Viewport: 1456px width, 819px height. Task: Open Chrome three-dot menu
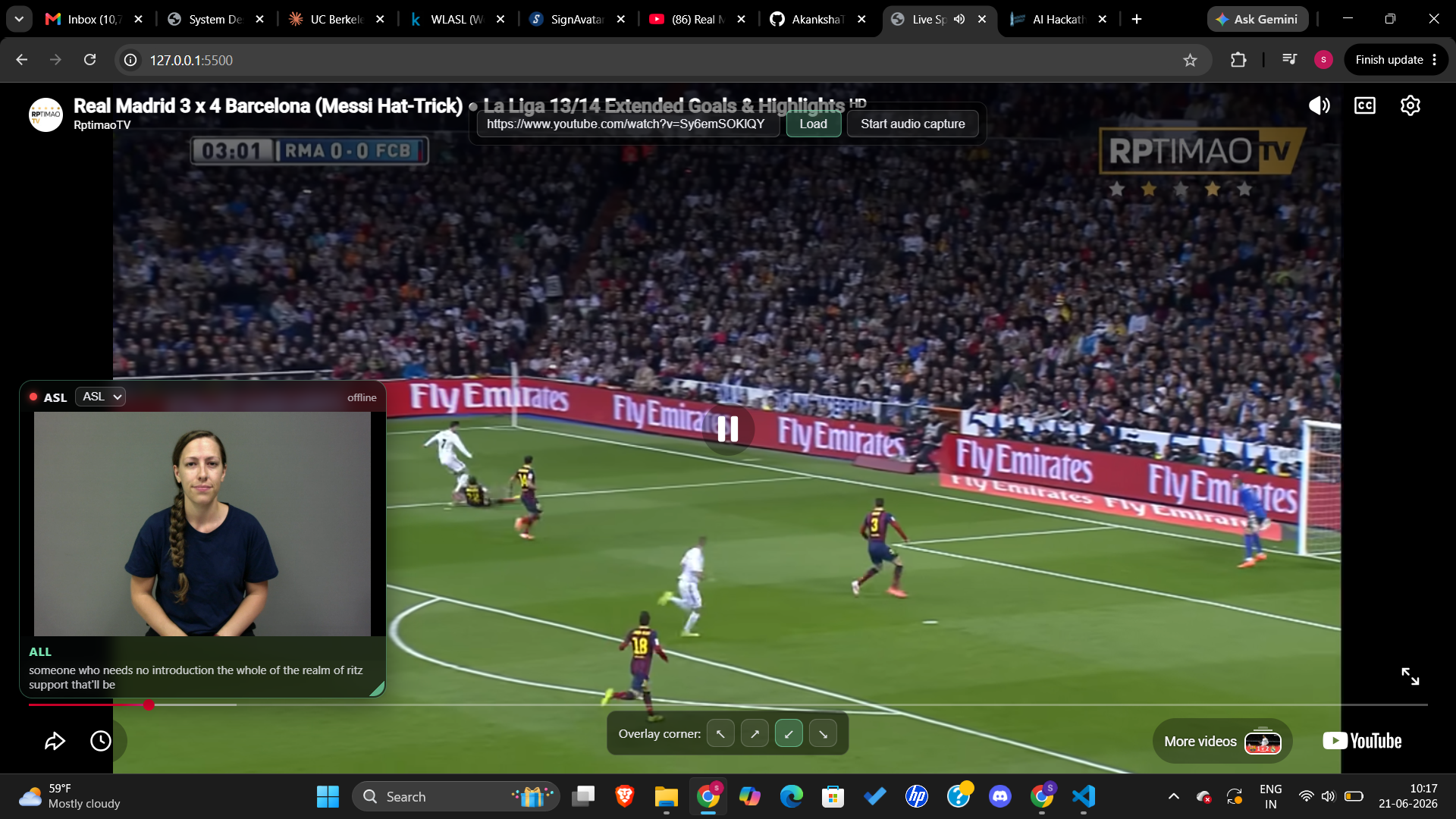coord(1435,60)
